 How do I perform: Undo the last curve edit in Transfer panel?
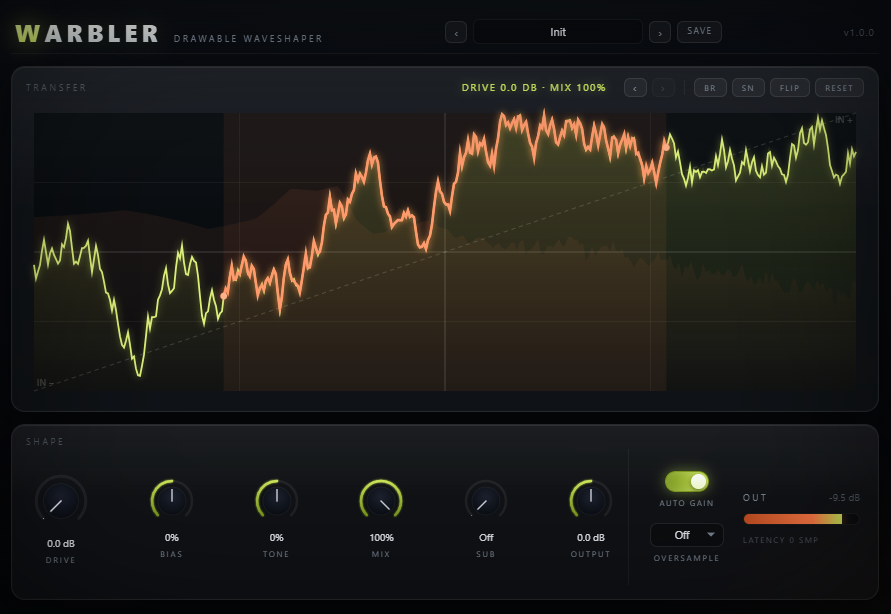[635, 88]
